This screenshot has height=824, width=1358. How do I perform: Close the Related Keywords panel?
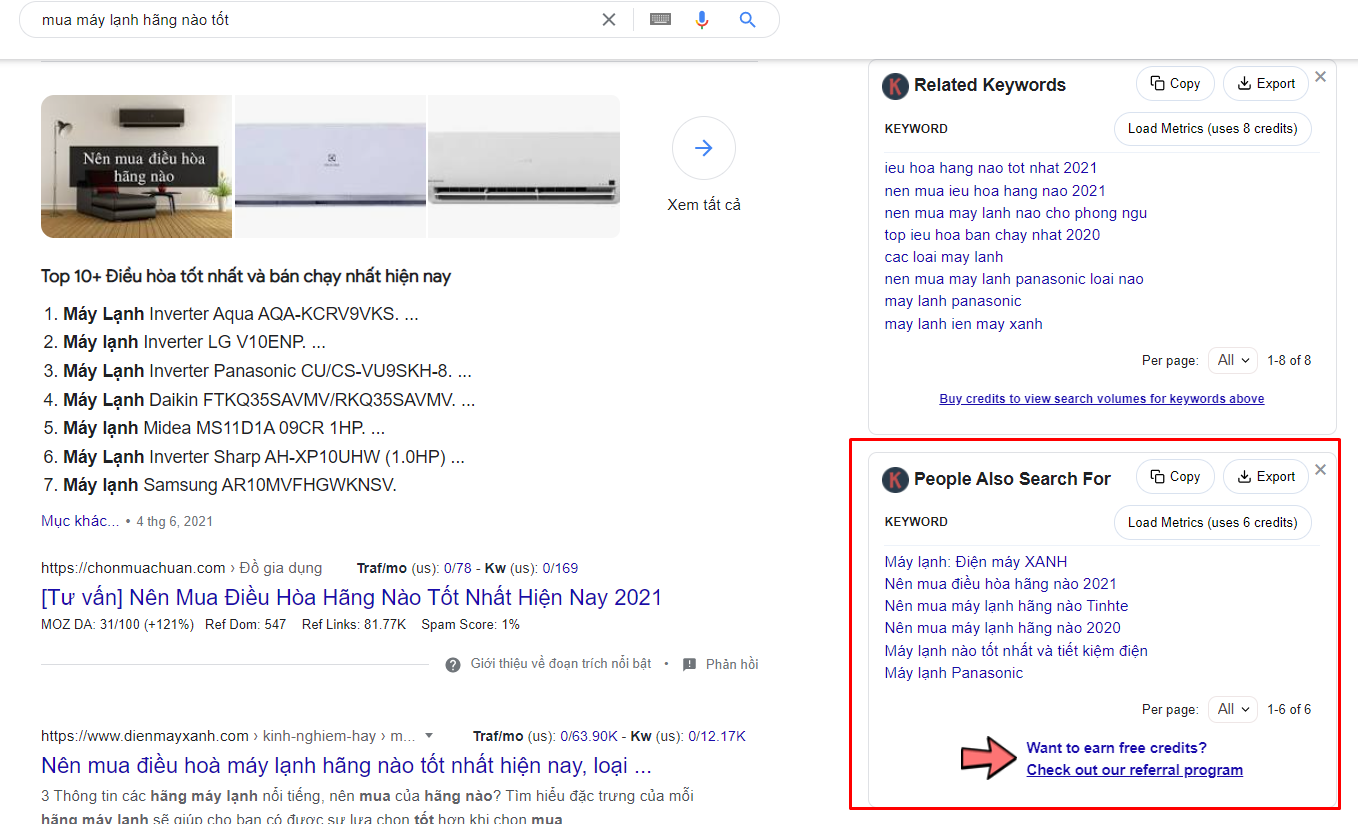(1320, 77)
